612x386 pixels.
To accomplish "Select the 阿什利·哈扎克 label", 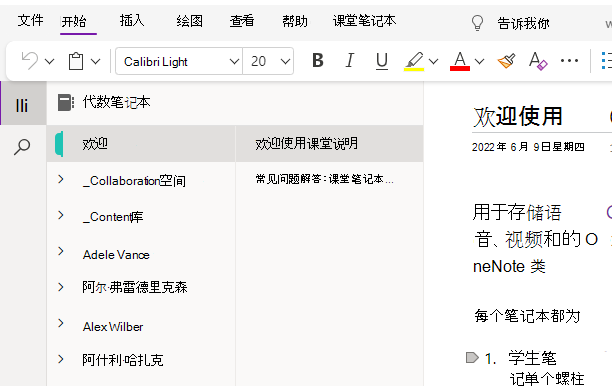I will point(123,360).
